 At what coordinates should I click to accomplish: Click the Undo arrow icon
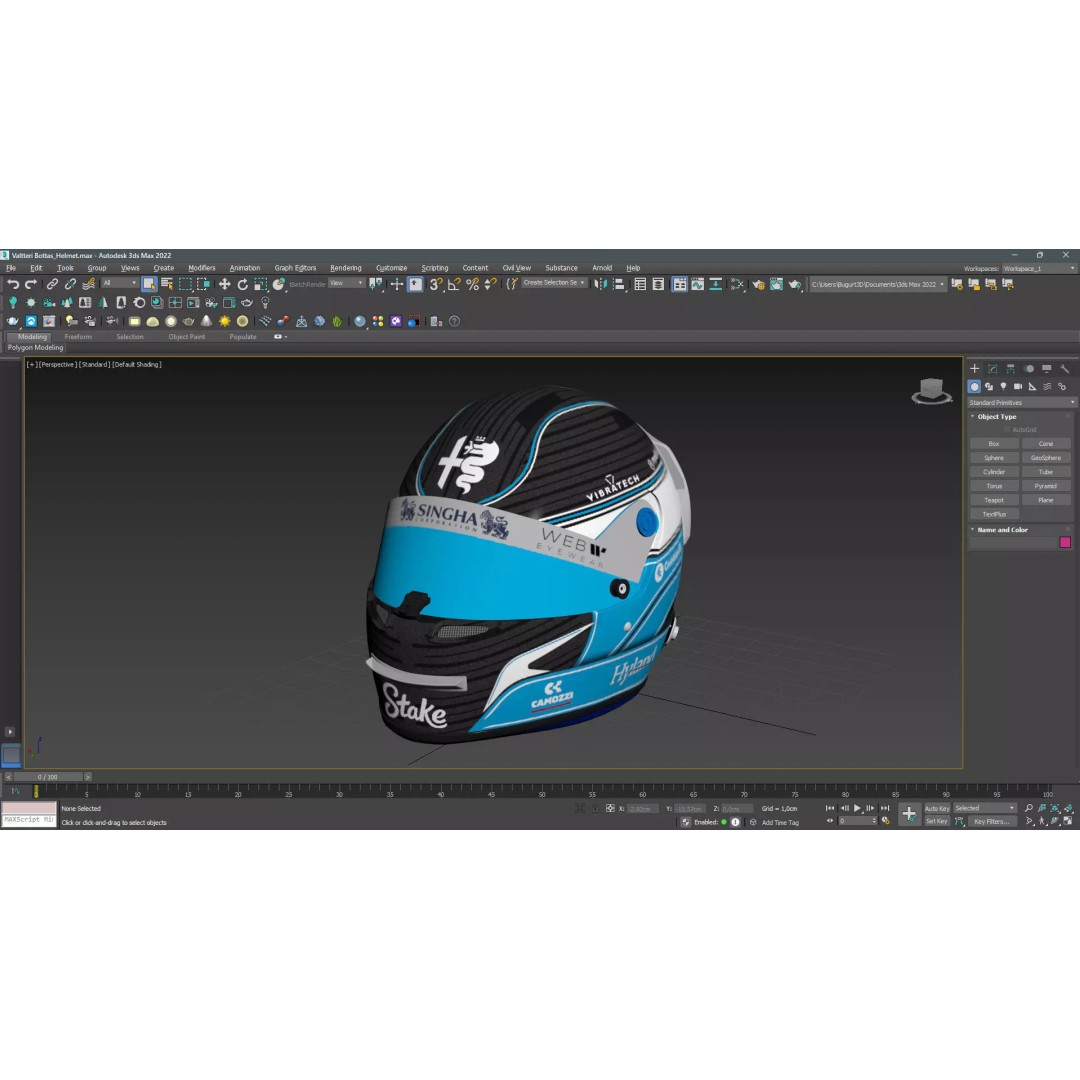pos(14,285)
